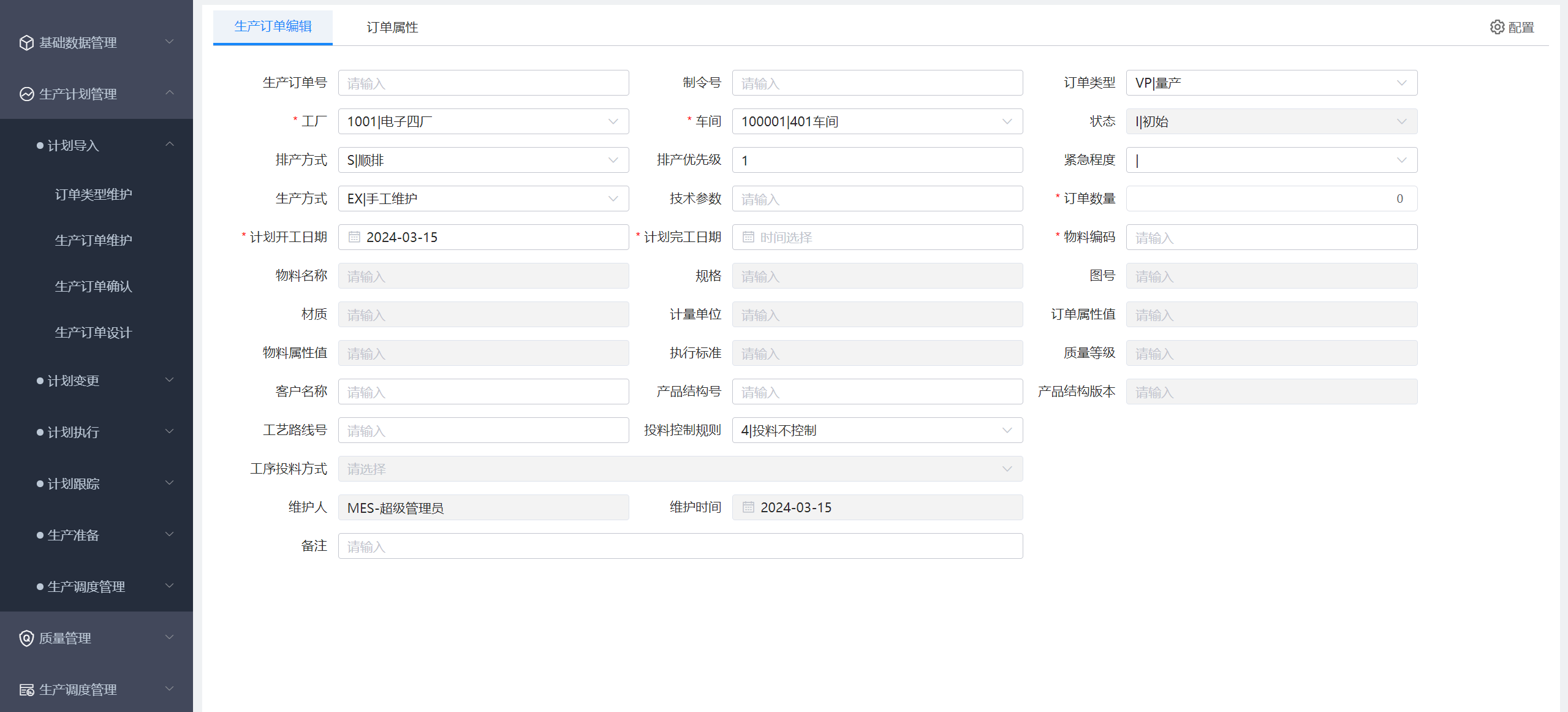Image resolution: width=1568 pixels, height=712 pixels.
Task: Click the schedule icon beside bottom 生产调度管理
Action: pos(26,690)
